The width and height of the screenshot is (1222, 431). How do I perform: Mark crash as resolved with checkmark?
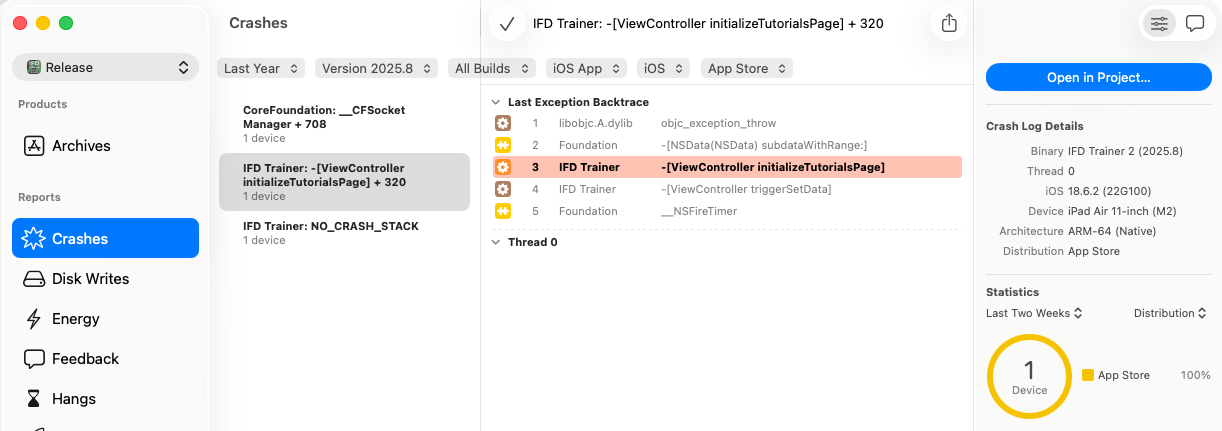(507, 24)
